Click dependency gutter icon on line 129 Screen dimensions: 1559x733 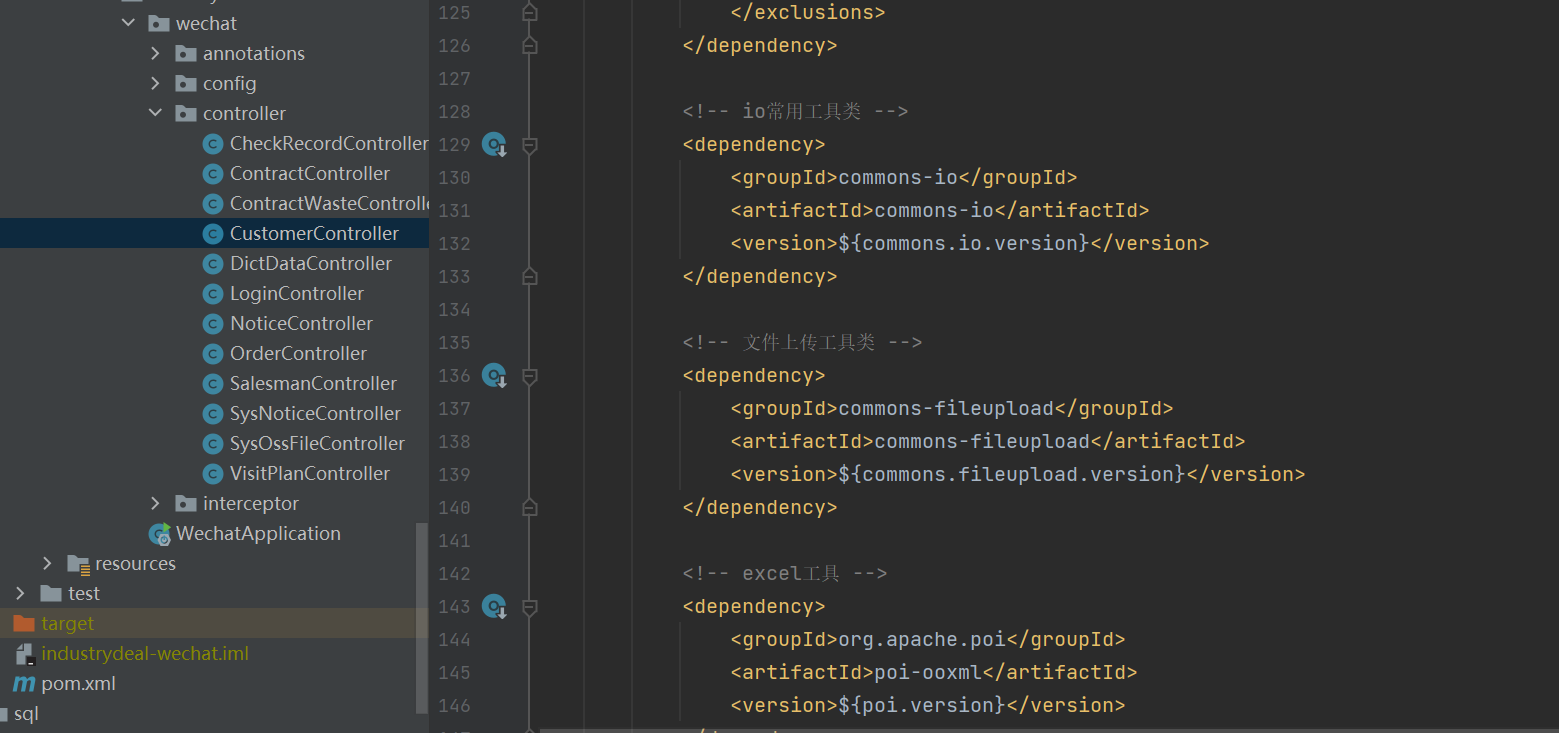click(x=494, y=145)
